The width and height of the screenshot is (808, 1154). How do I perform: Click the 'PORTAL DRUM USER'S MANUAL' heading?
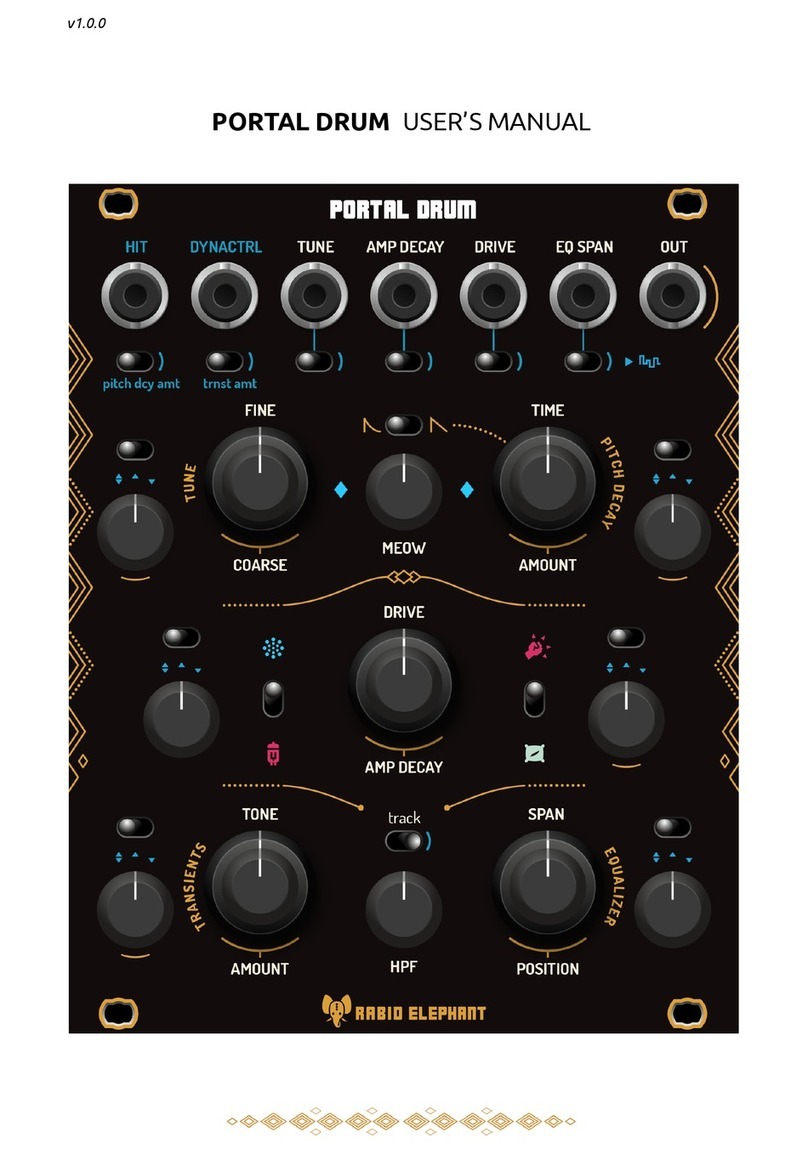(401, 121)
